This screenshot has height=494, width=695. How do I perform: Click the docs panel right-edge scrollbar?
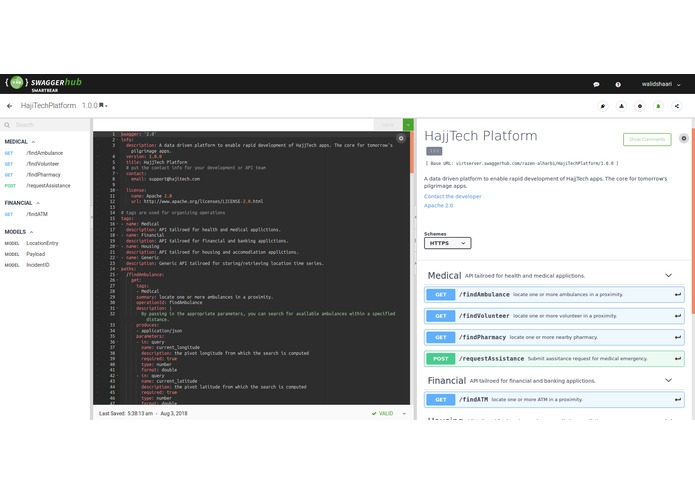[693, 220]
